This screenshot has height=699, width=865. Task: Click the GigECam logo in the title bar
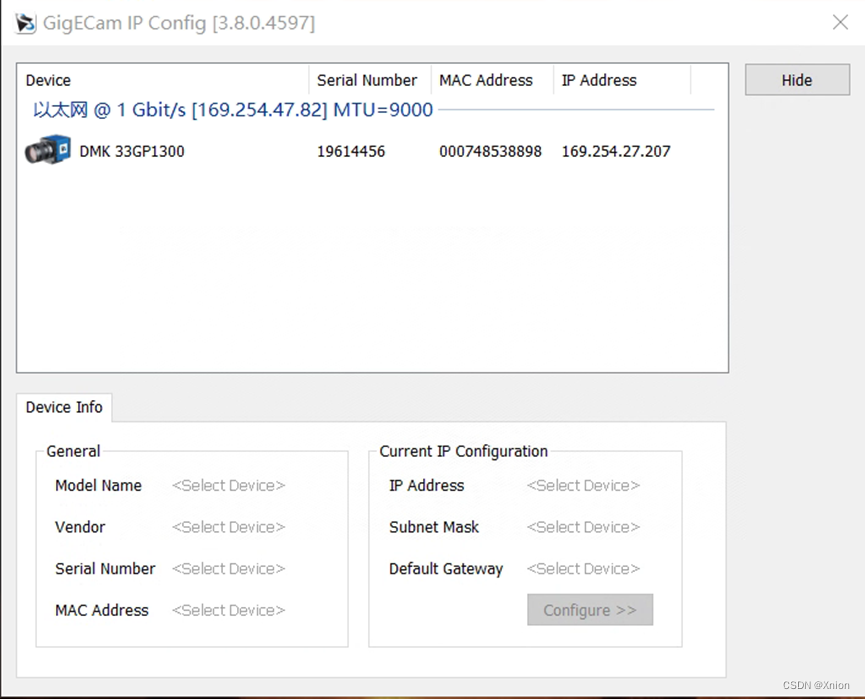point(24,22)
